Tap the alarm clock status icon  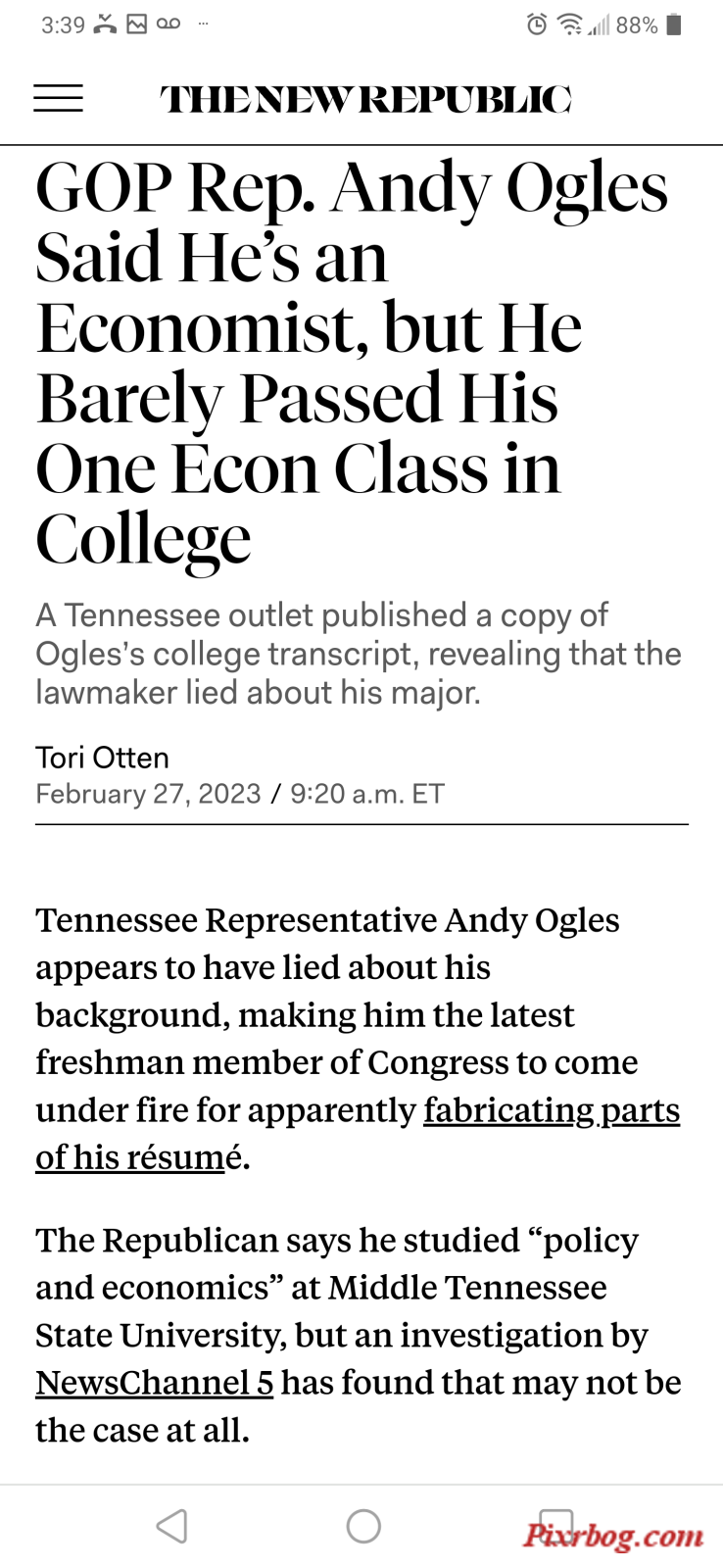537,24
